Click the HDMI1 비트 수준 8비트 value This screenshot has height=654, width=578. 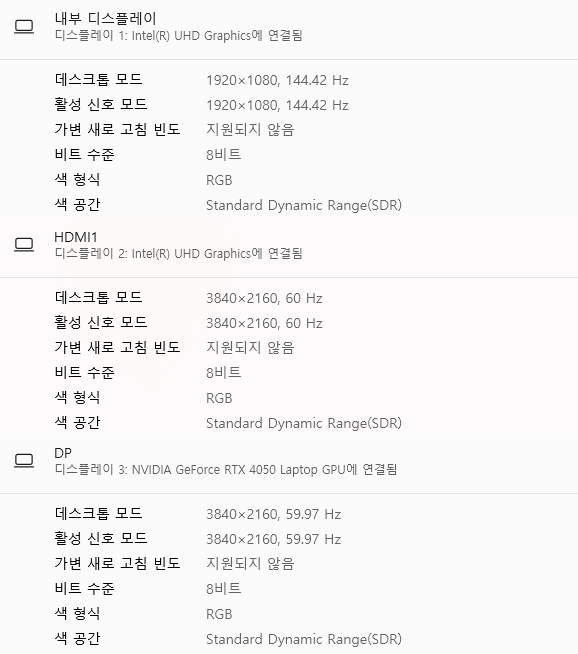224,372
